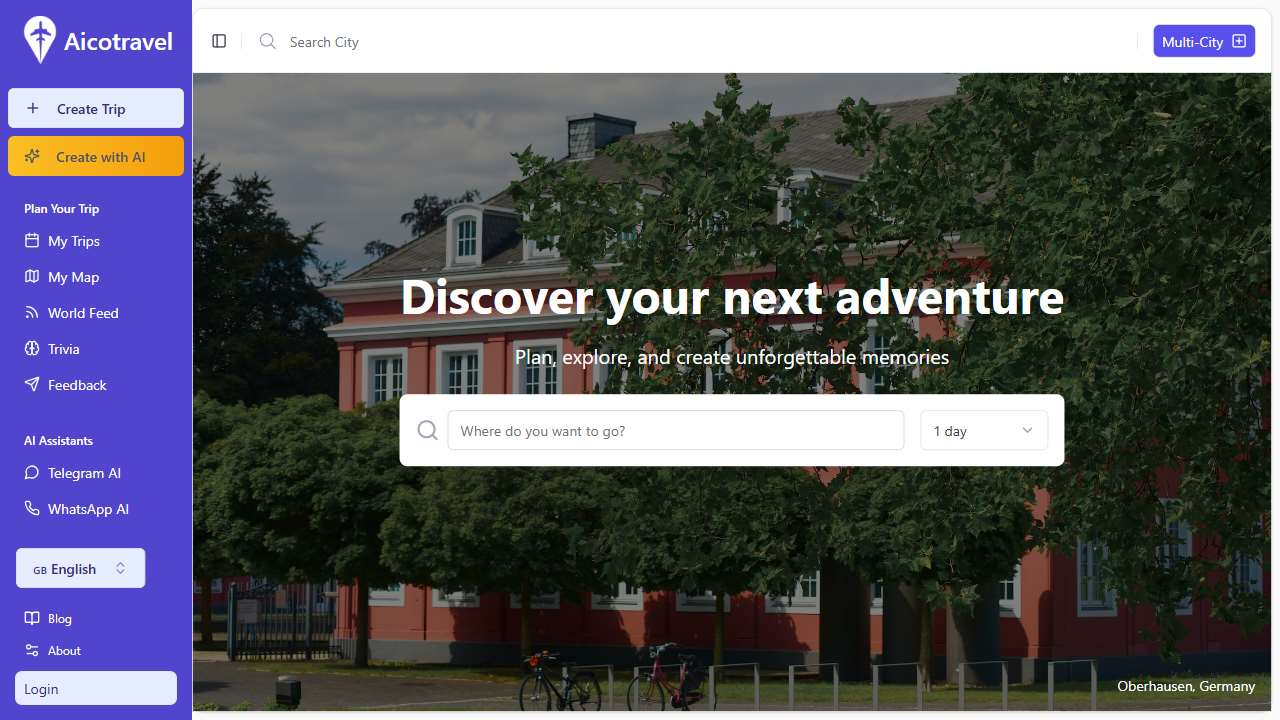Screen dimensions: 1280x720
Task: Open My Map icon in sidebar
Action: tap(32, 277)
